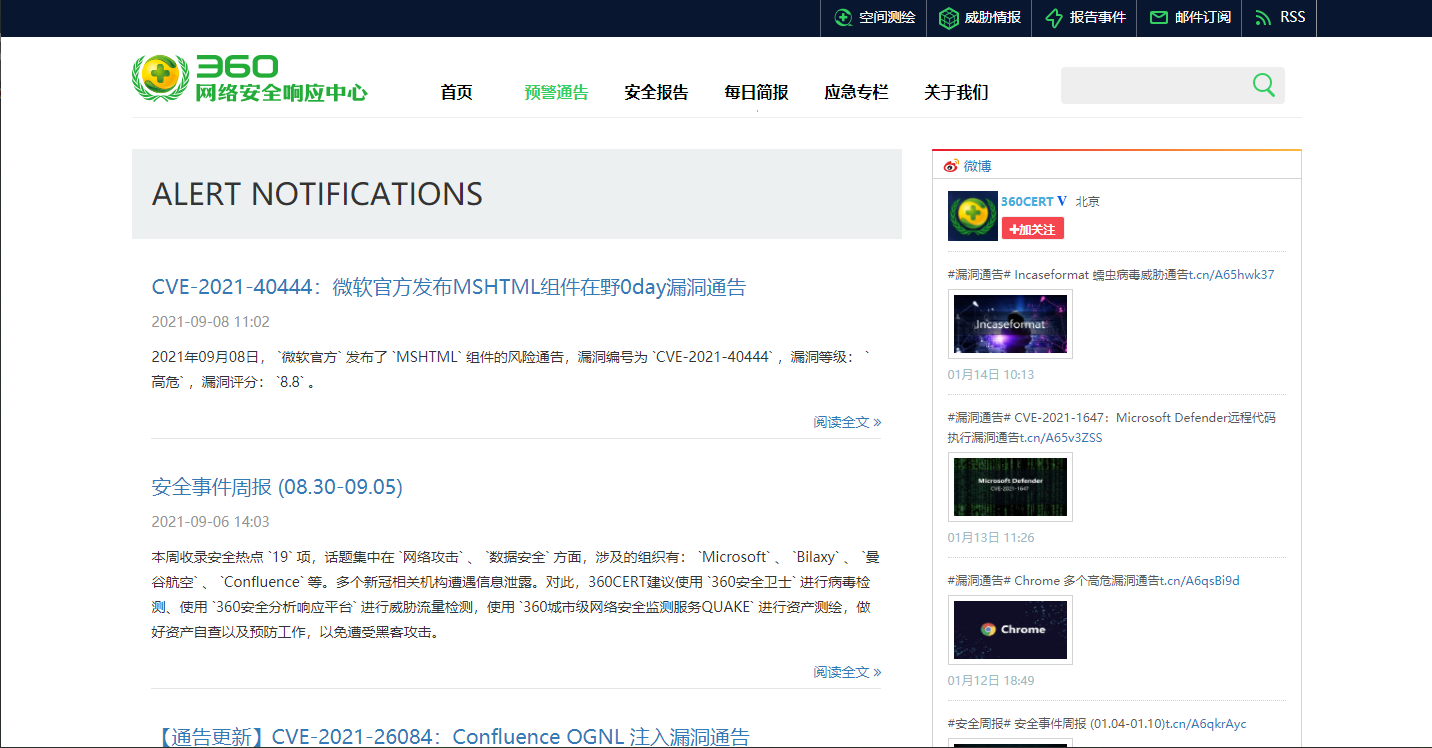Open the CVE-2021-26084 Confluence OGNL article title
This screenshot has height=748, width=1432.
452,737
